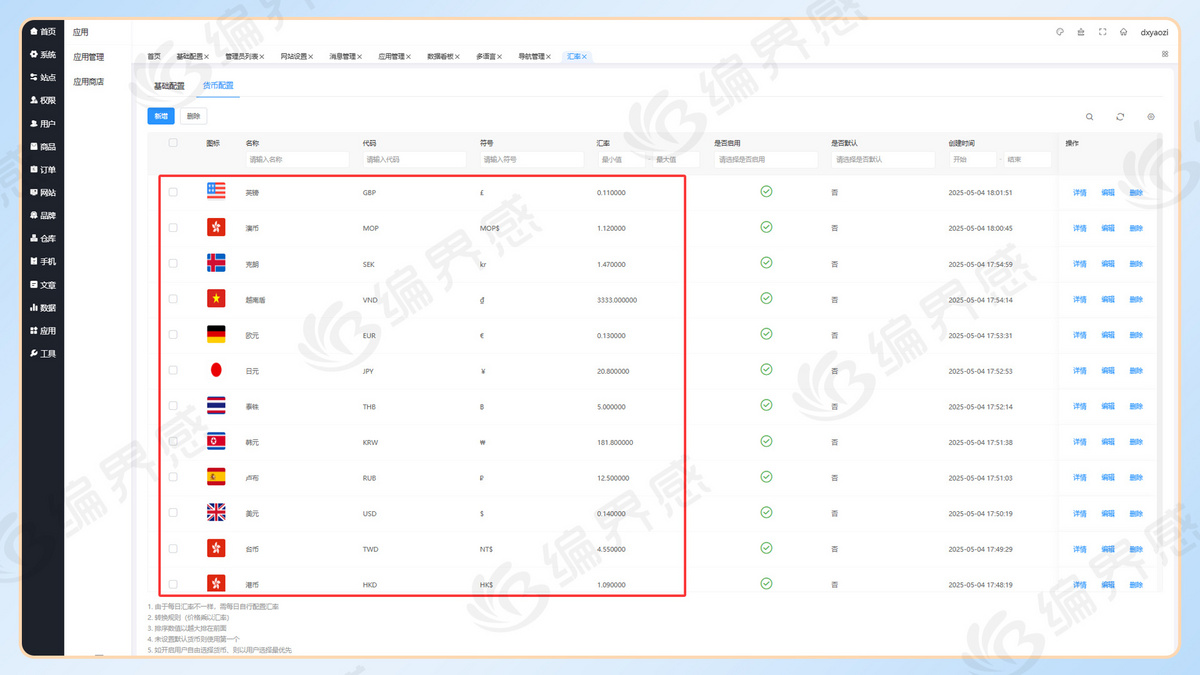The width and height of the screenshot is (1200, 675).
Task: Open the 请选择是否默认 filter dropdown
Action: pyautogui.click(x=883, y=160)
